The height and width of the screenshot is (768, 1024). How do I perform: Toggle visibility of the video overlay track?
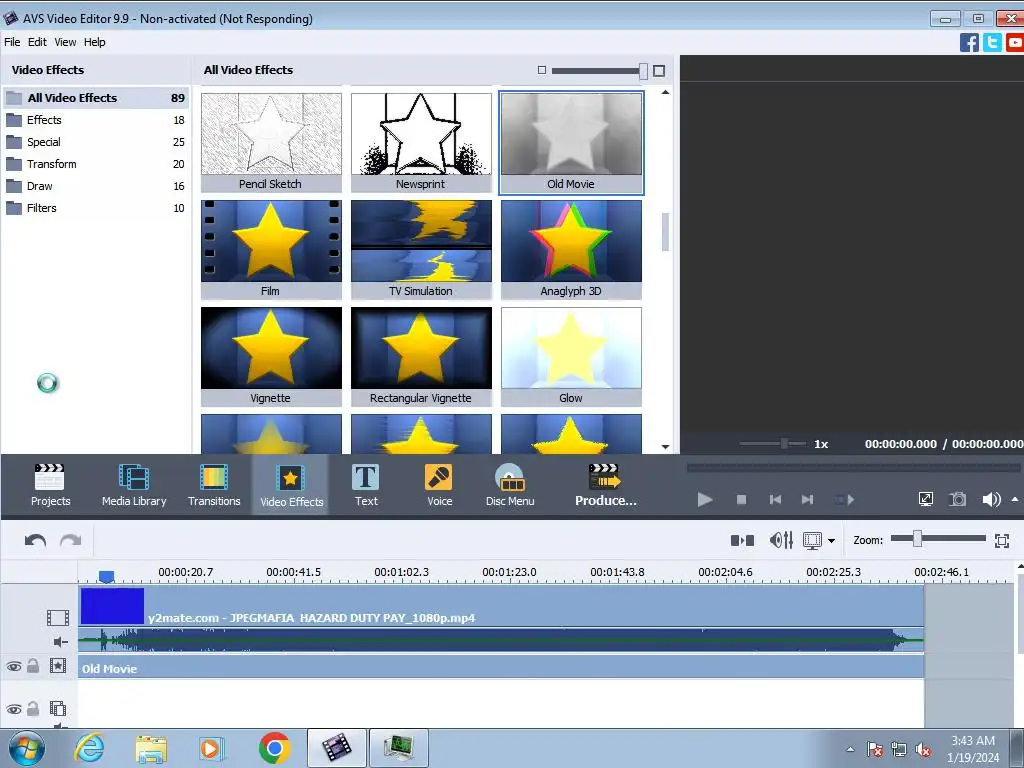click(13, 709)
